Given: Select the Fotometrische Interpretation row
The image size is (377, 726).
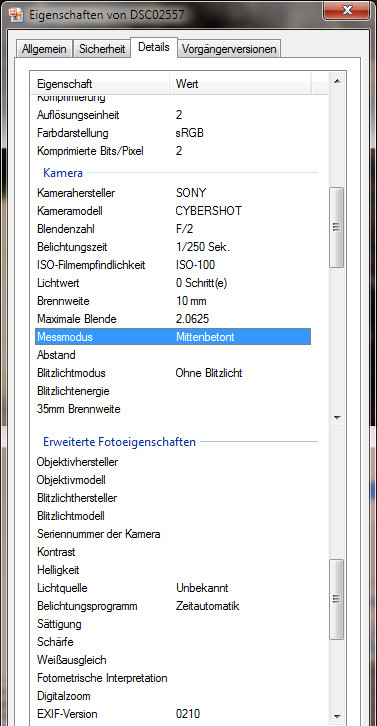Looking at the screenshot, I should 173,678.
